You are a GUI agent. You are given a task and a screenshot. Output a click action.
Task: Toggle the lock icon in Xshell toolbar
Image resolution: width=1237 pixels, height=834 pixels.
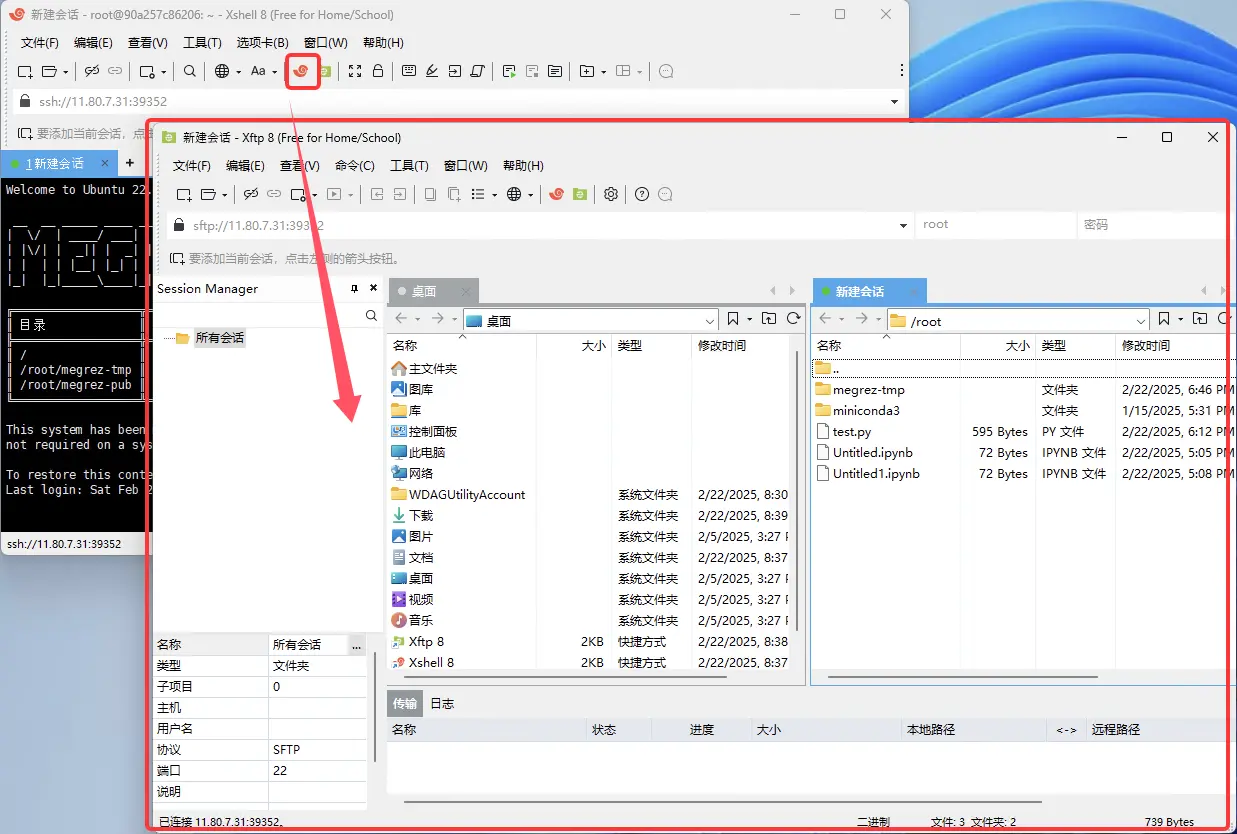(x=377, y=71)
